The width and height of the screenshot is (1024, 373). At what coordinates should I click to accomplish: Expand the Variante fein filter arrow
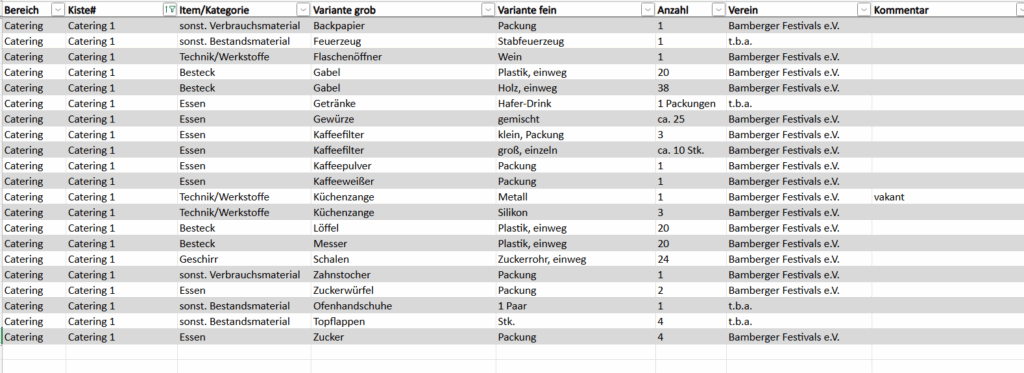tap(648, 10)
